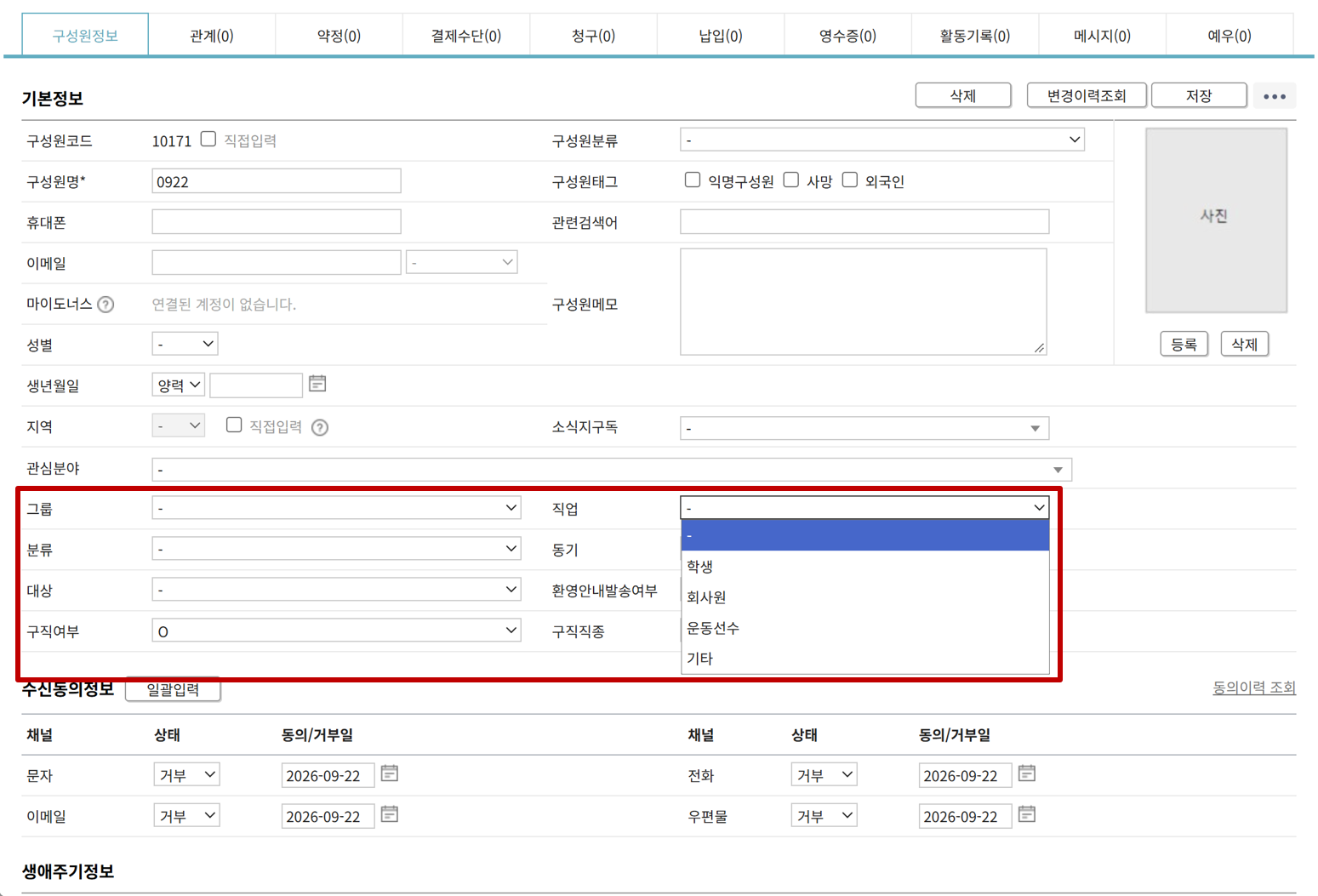The image size is (1318, 896).
Task: Switch to the 결제수단(0) tab
Action: coord(466,36)
